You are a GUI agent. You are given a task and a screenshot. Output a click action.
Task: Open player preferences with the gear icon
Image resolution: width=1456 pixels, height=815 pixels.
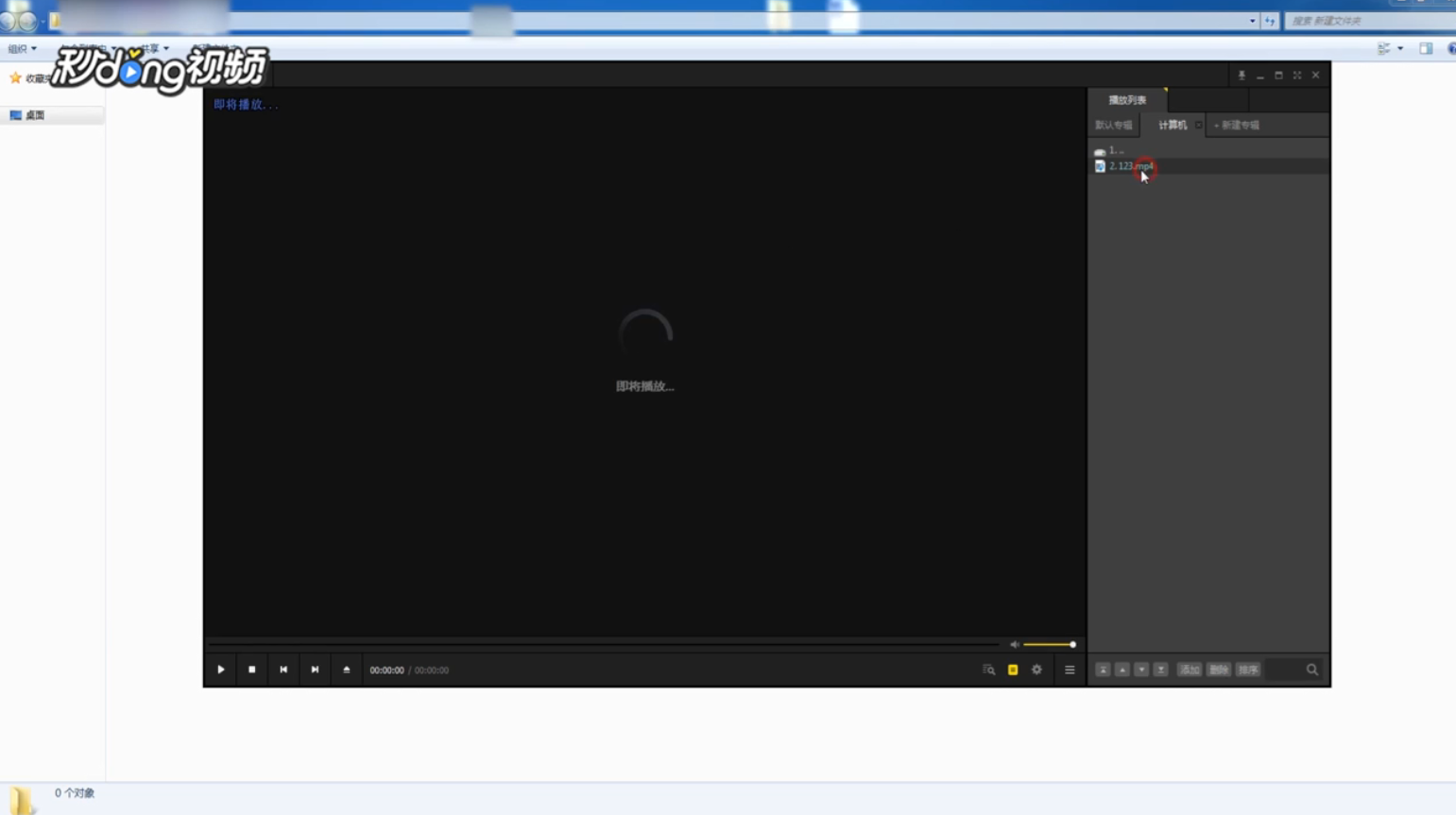(1037, 670)
